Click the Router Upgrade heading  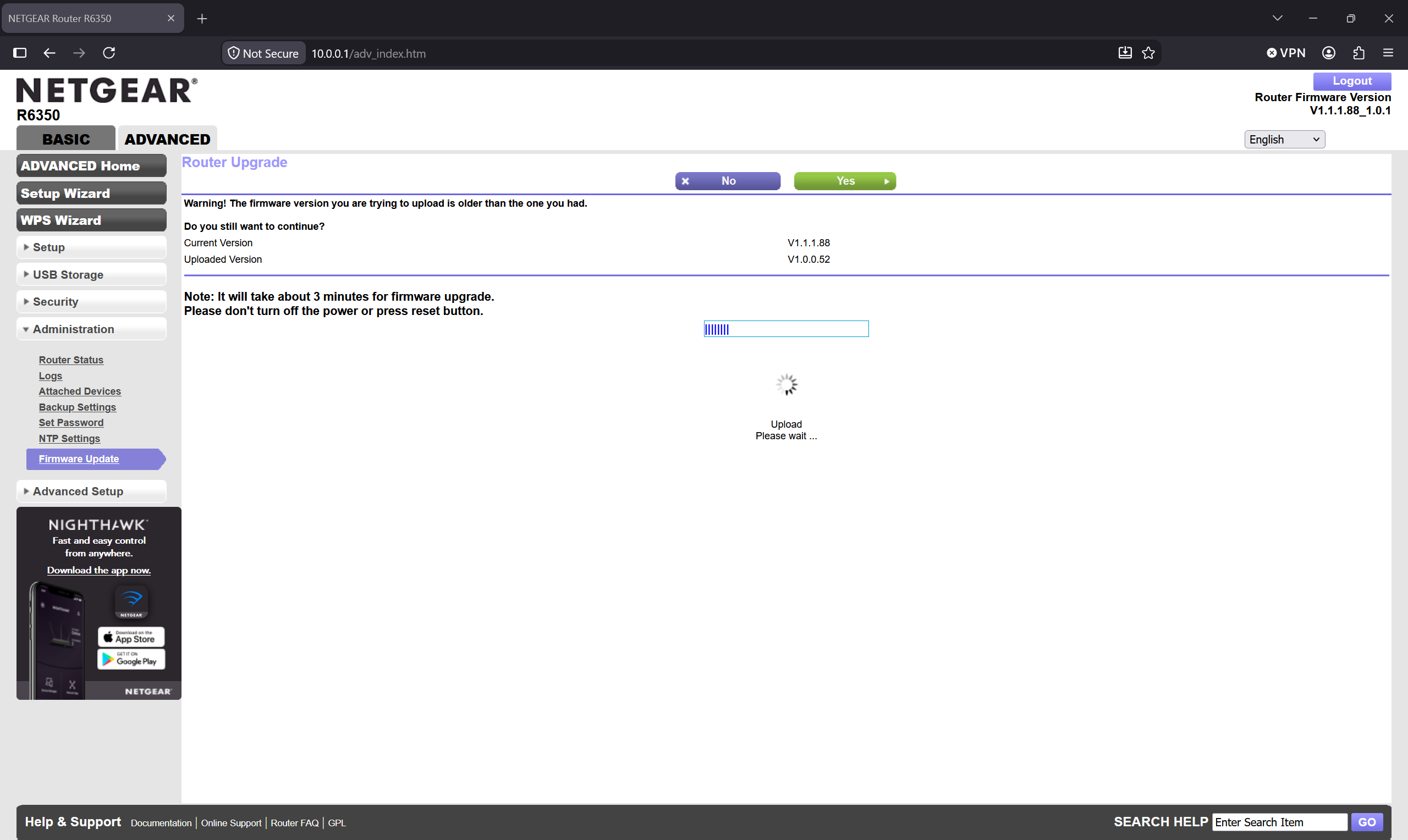click(x=234, y=163)
